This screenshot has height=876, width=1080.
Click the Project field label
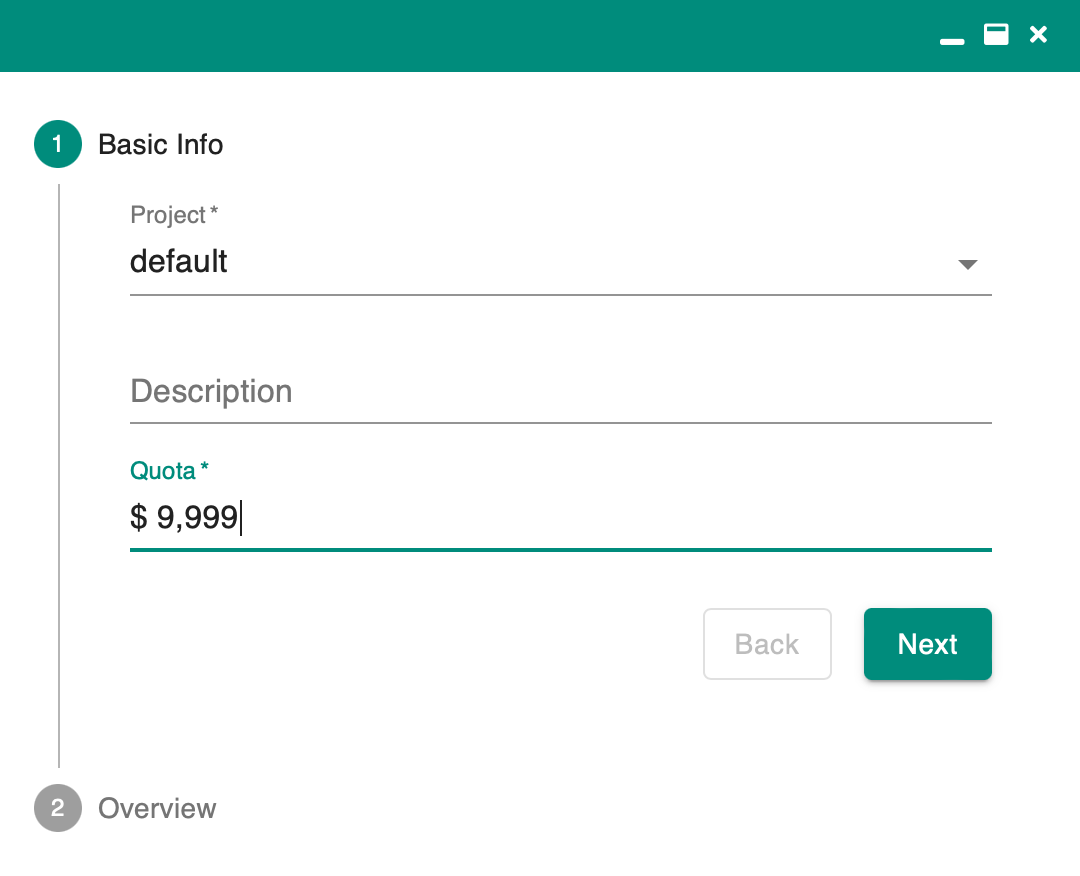[174, 215]
